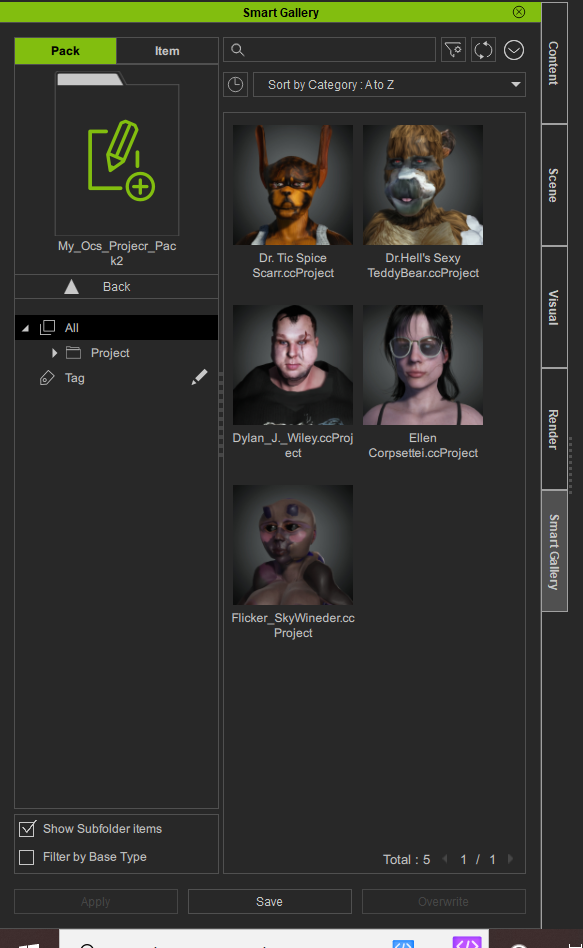
Task: Click the 'Total : 5' count text
Action: pos(406,860)
